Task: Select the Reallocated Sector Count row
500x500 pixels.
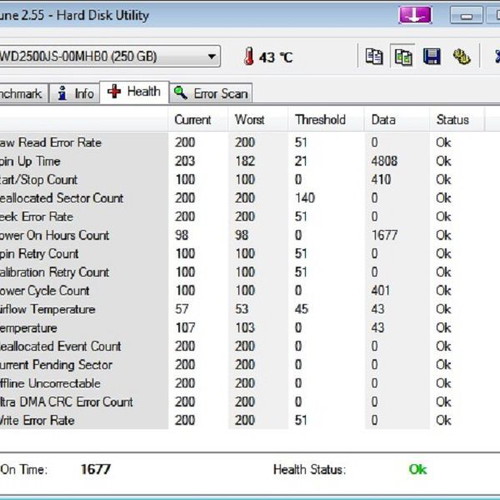Action: click(242, 198)
